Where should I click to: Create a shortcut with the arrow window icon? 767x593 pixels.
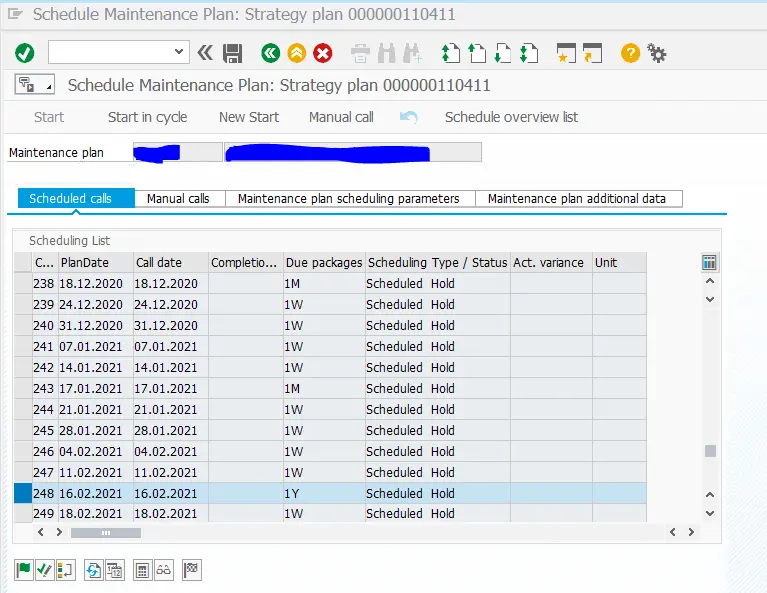tap(592, 53)
